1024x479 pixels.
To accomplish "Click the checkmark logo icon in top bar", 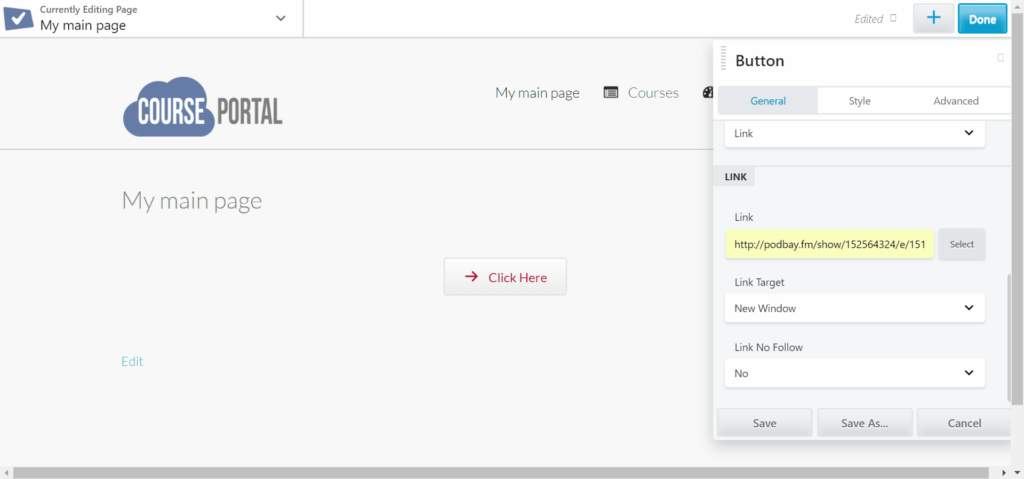I will pos(19,18).
